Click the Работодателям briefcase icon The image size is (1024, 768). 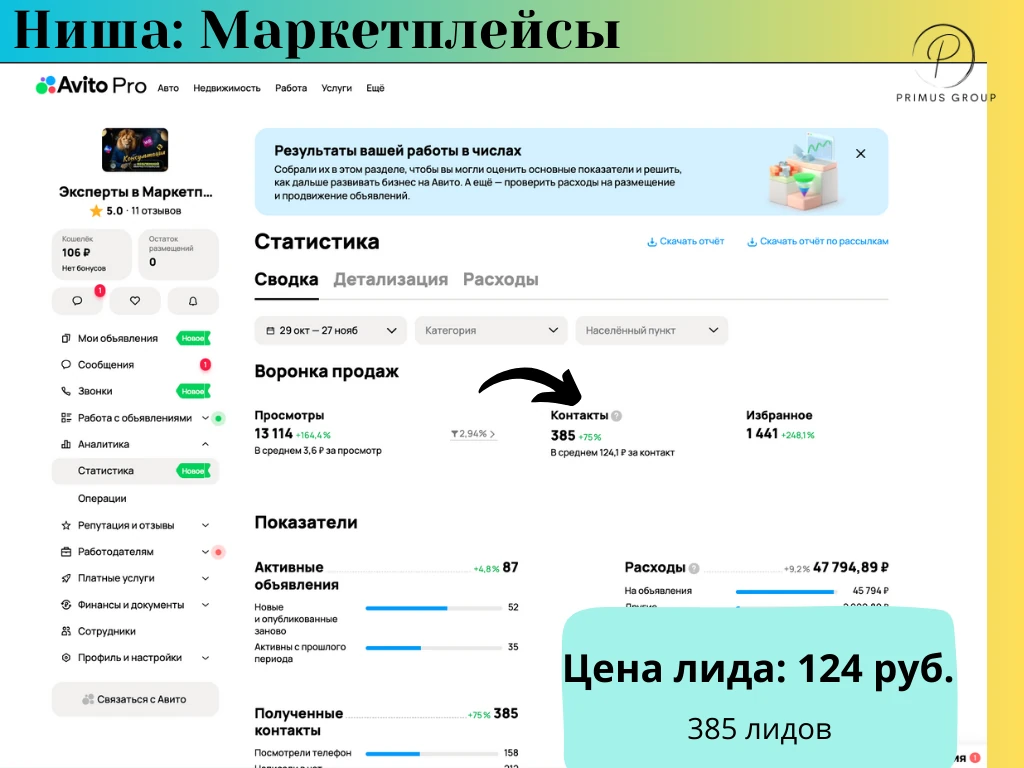coord(66,552)
